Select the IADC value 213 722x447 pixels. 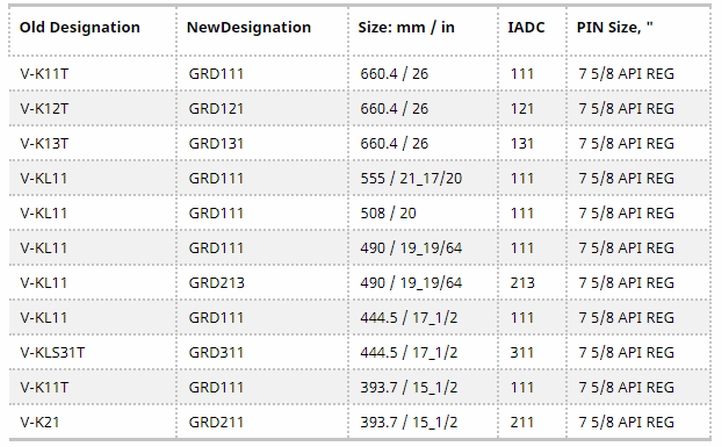[521, 283]
